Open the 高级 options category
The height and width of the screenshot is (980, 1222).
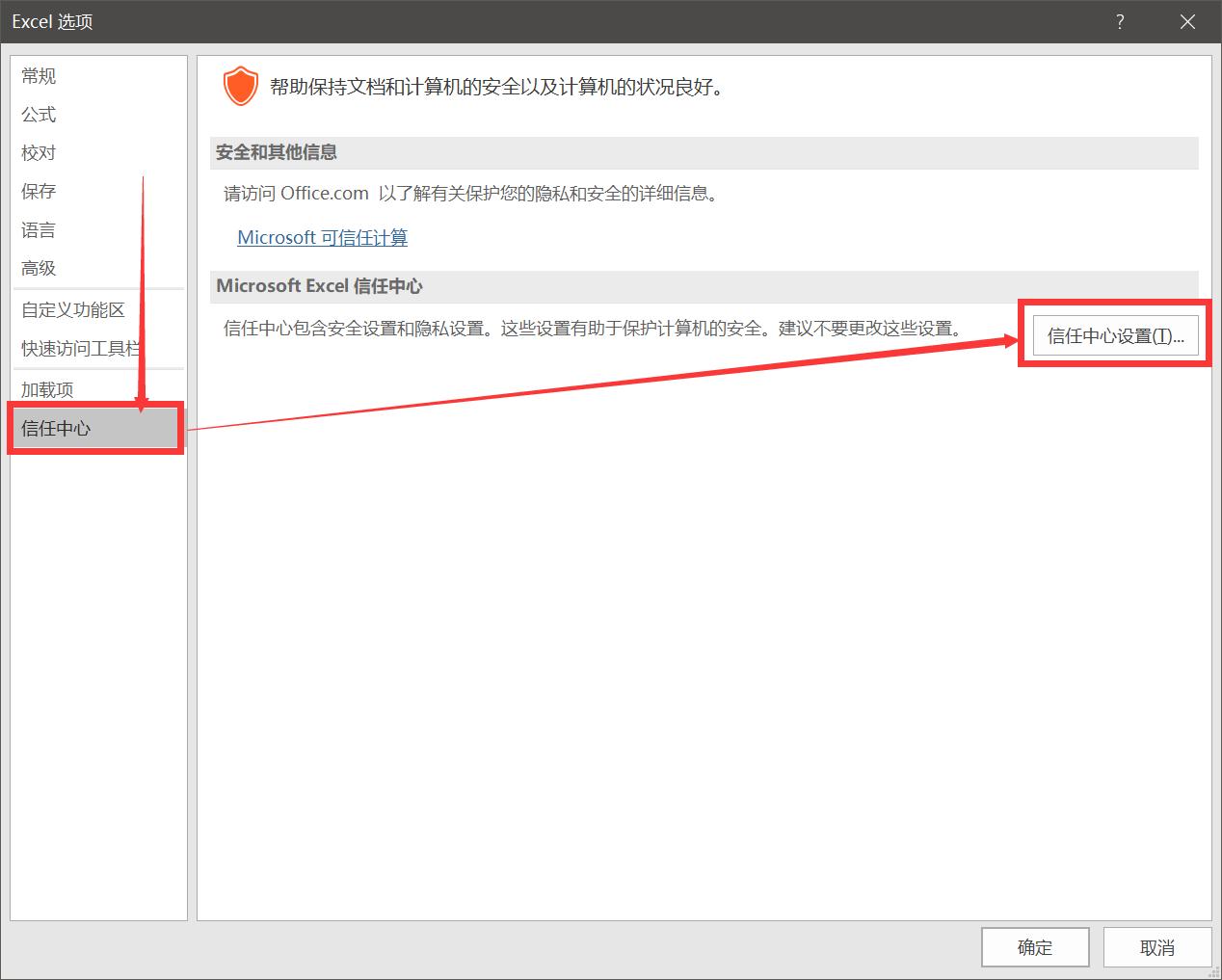(x=38, y=268)
